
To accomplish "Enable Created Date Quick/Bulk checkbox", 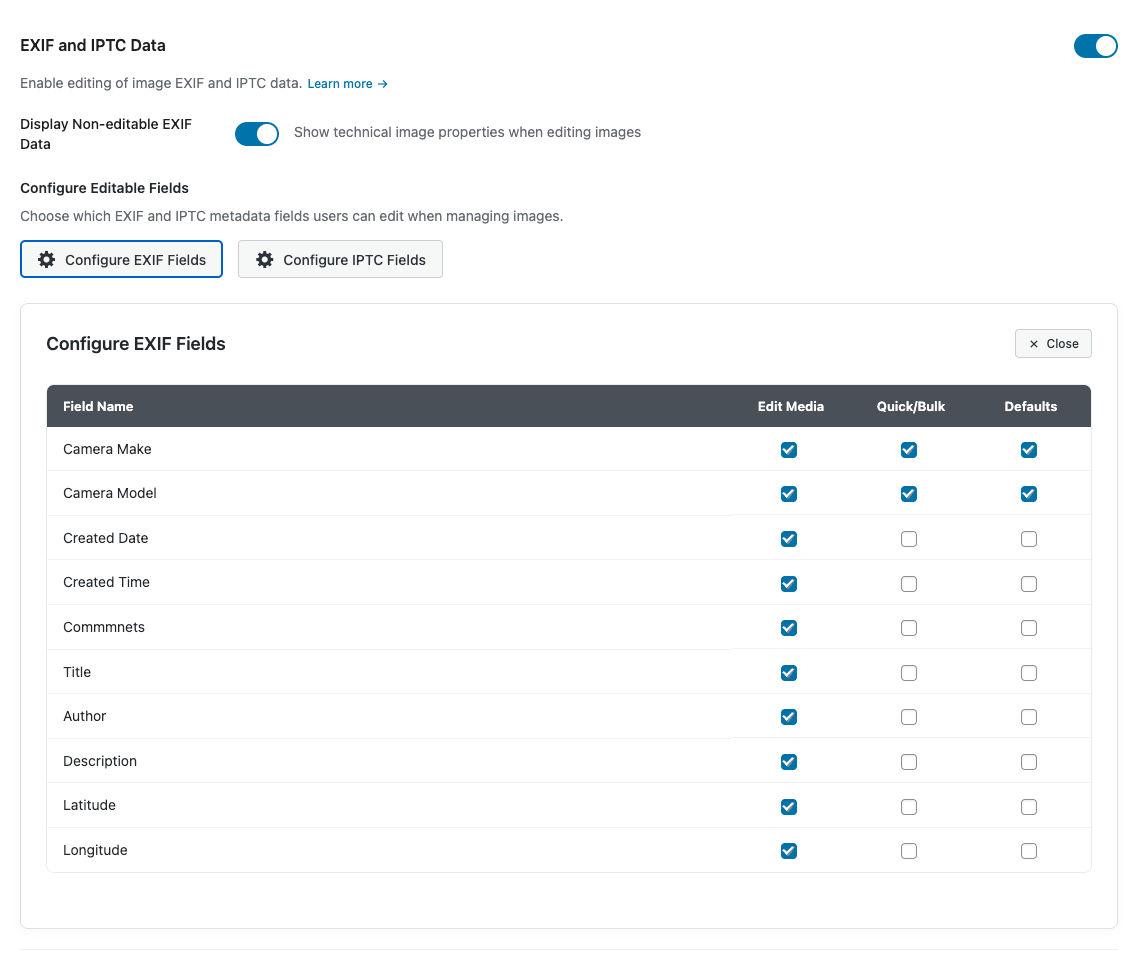I will click(x=909, y=539).
